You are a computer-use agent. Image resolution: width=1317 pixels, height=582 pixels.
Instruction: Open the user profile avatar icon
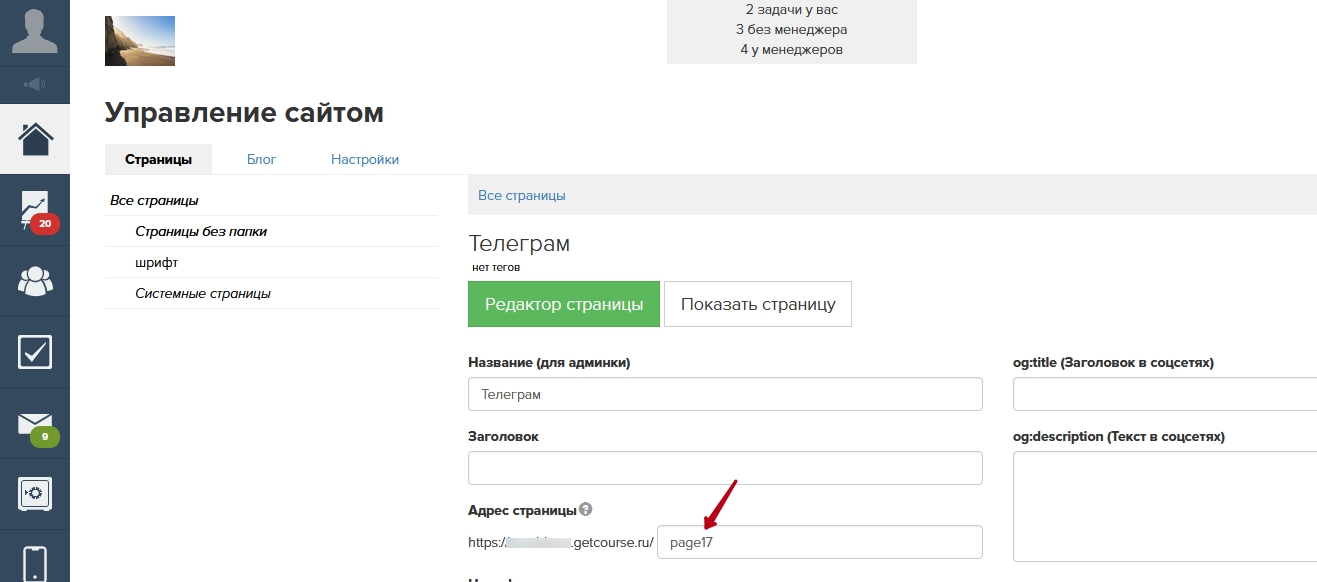tap(35, 32)
